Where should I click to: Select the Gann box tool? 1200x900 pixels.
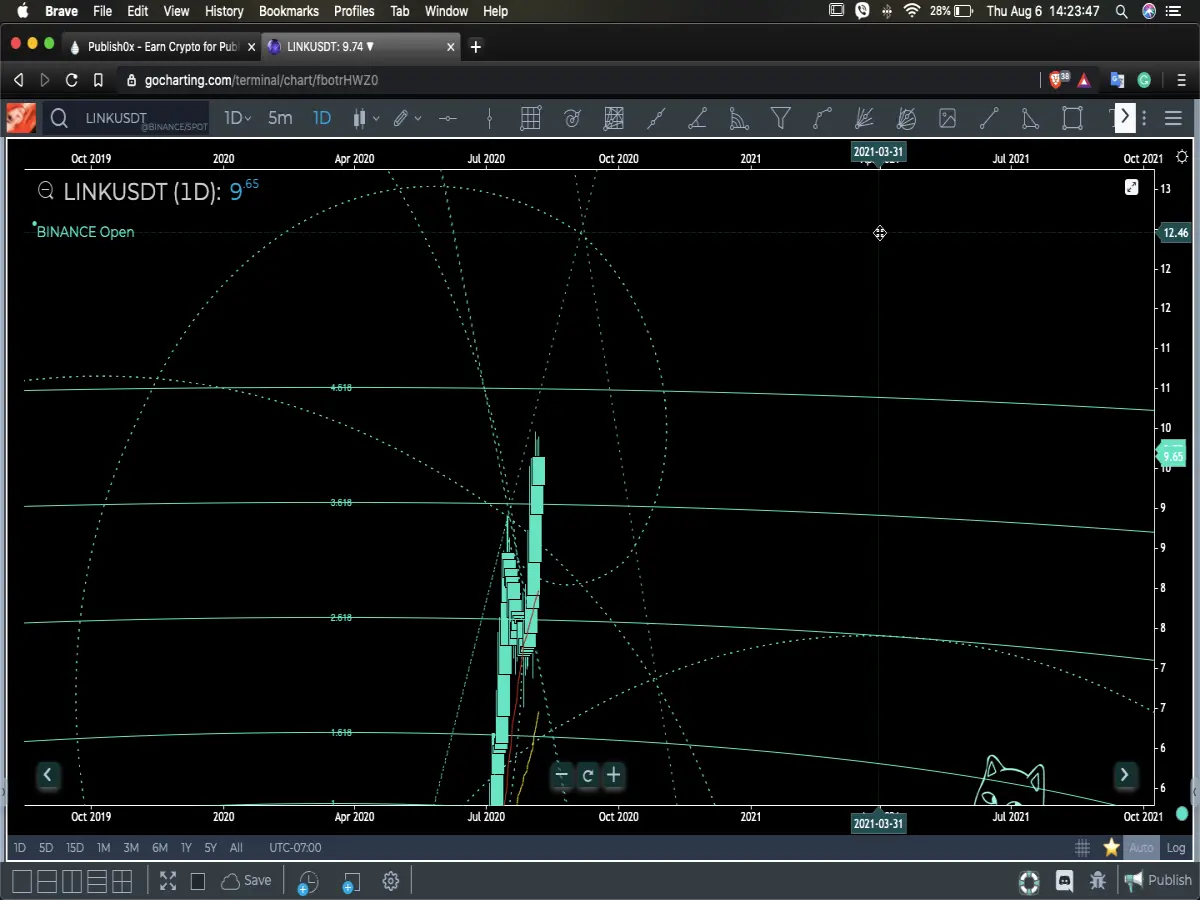[613, 118]
